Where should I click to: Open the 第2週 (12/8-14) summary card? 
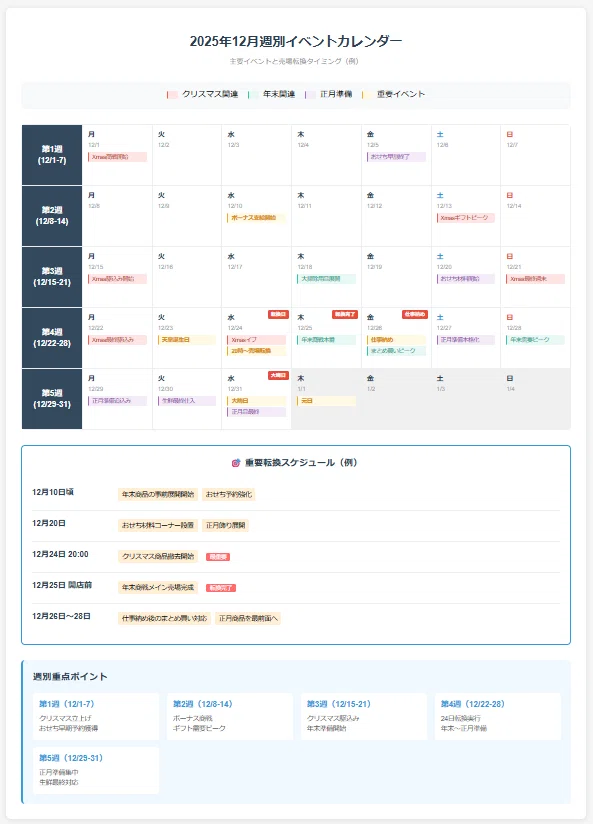pyautogui.click(x=230, y=716)
